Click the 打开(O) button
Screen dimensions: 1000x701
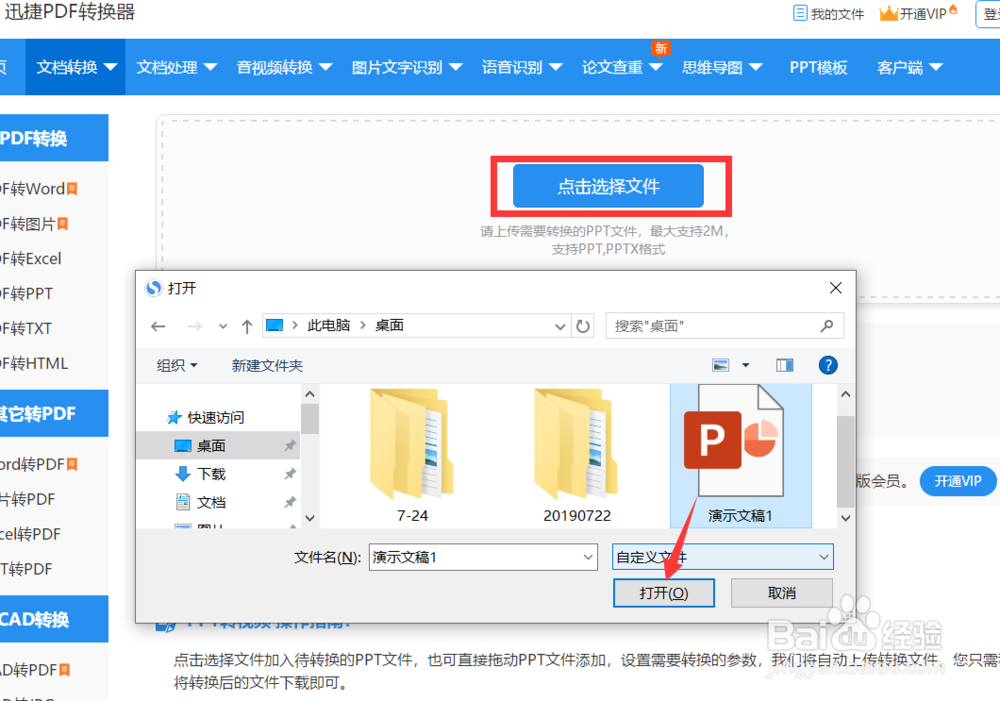click(663, 593)
